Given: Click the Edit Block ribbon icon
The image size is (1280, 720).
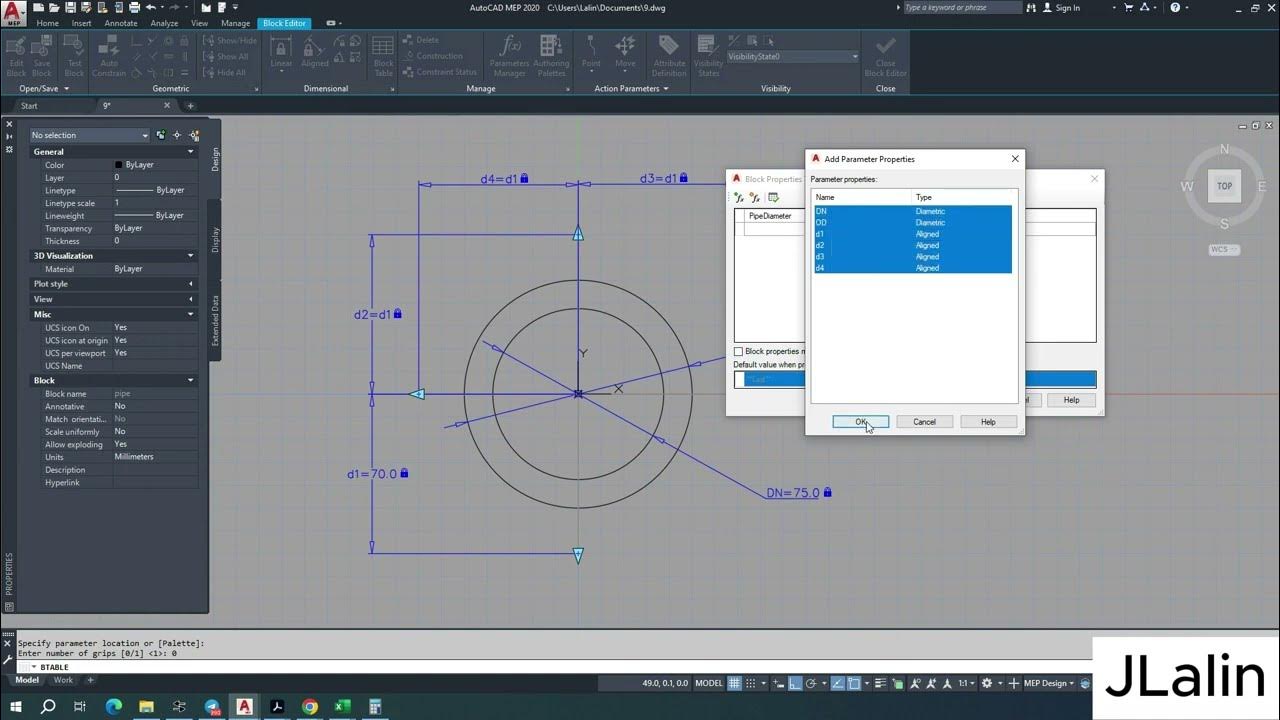Looking at the screenshot, I should 16,56.
